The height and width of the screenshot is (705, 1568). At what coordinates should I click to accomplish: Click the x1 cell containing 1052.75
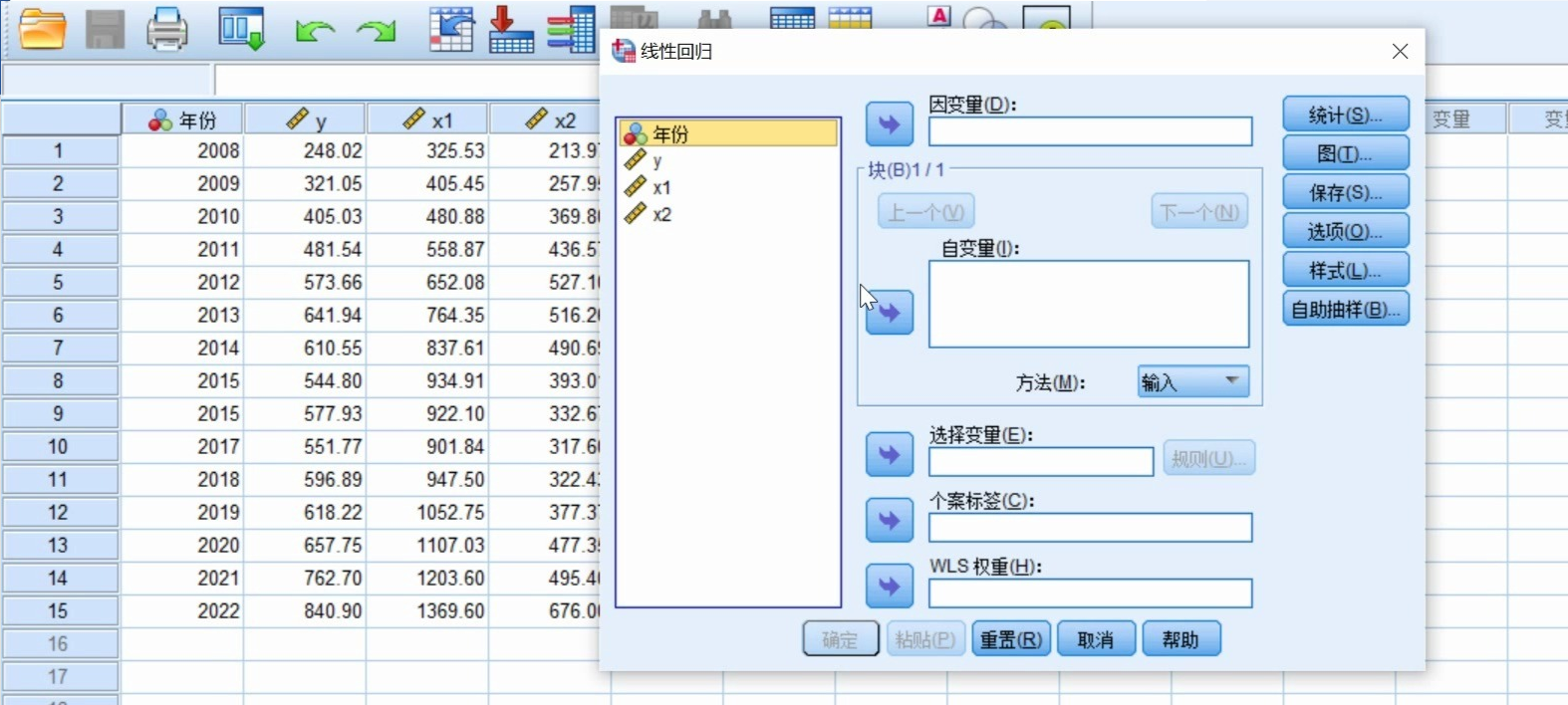427,512
